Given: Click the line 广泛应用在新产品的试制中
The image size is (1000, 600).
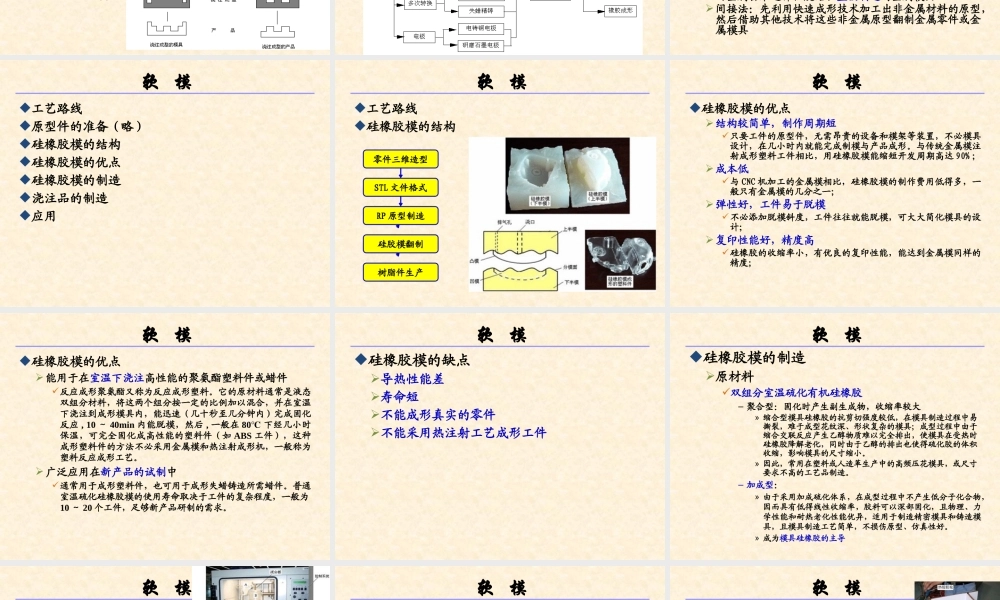Looking at the screenshot, I should pyautogui.click(x=111, y=472).
